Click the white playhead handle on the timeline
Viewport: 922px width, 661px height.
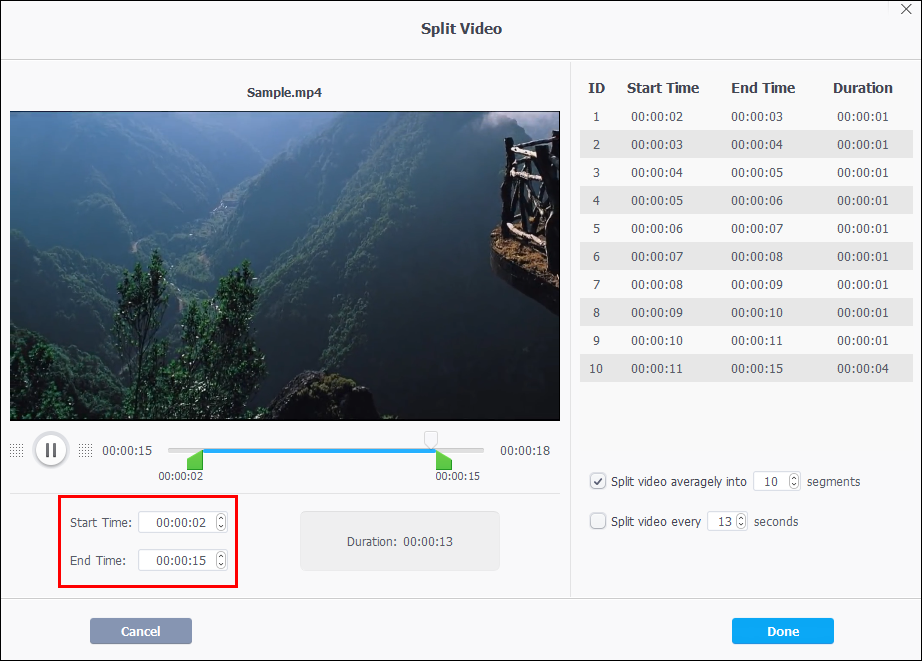coord(431,439)
